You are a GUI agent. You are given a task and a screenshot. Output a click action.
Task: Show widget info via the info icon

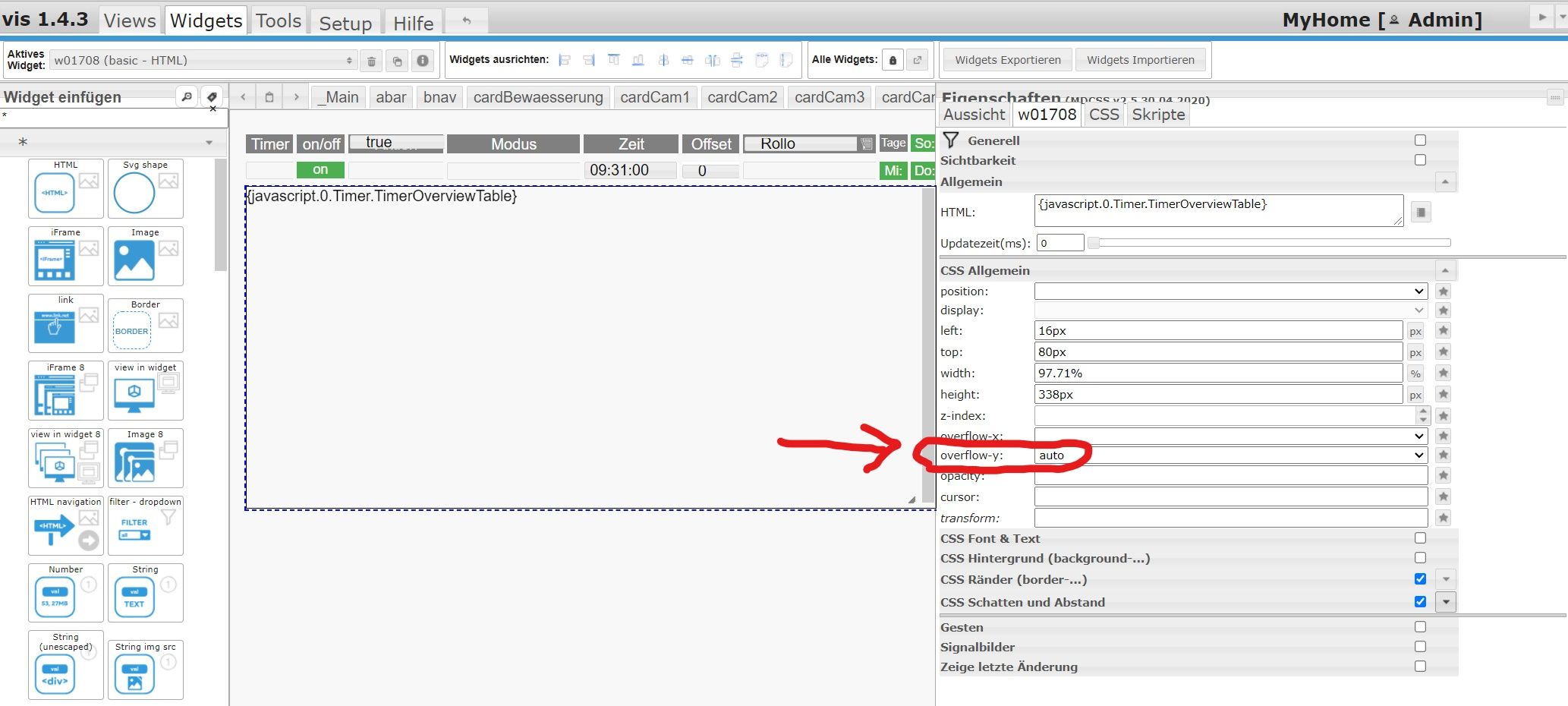pos(423,61)
